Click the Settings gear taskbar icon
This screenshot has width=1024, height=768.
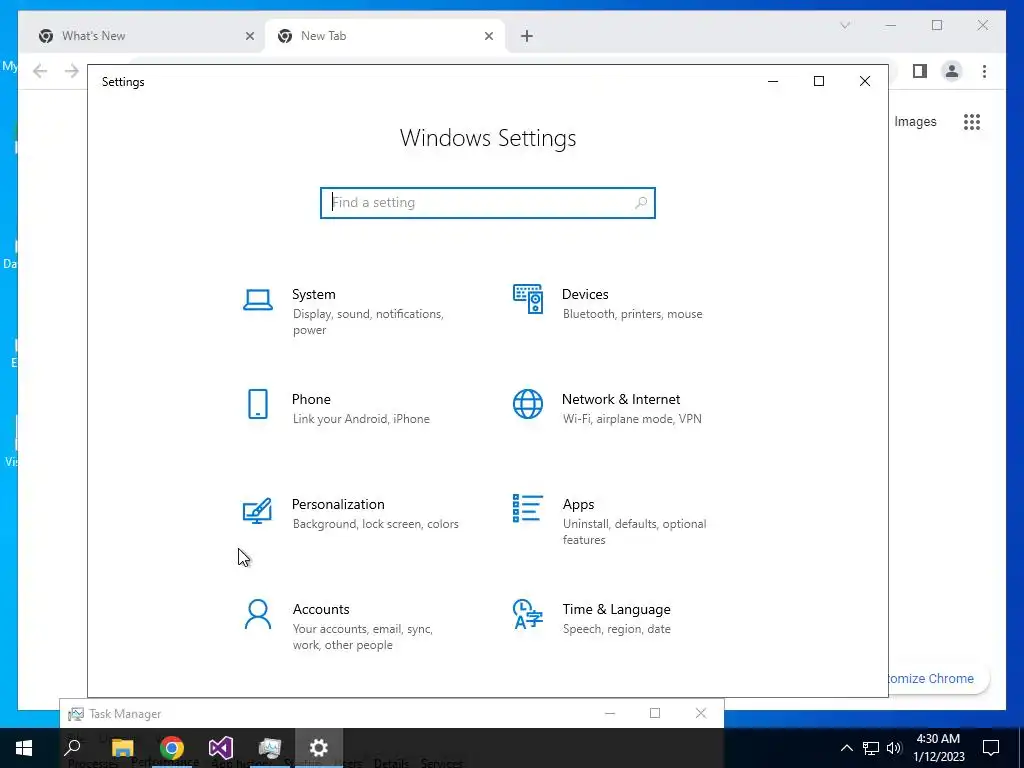319,748
